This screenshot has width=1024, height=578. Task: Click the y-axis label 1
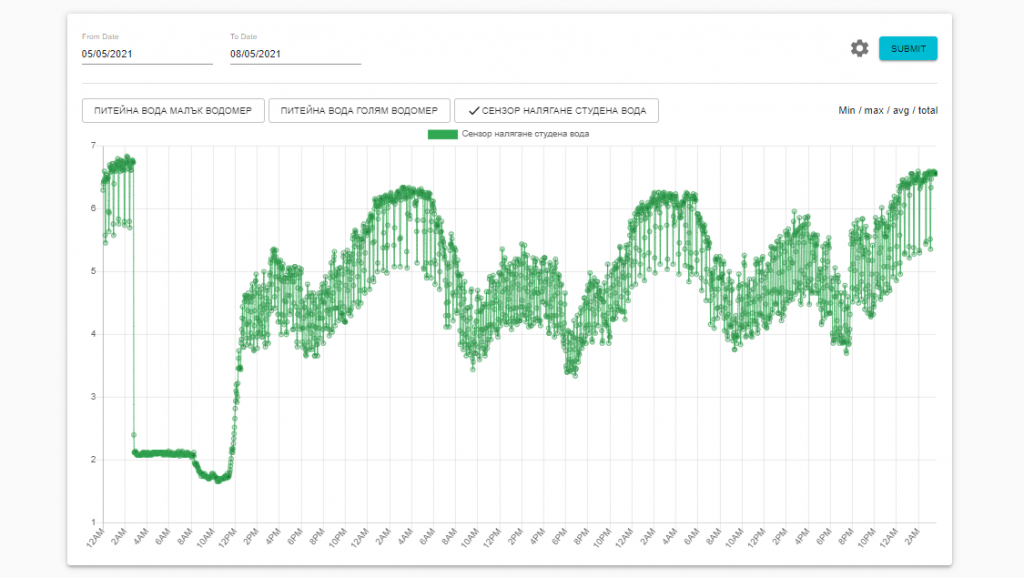(x=93, y=523)
